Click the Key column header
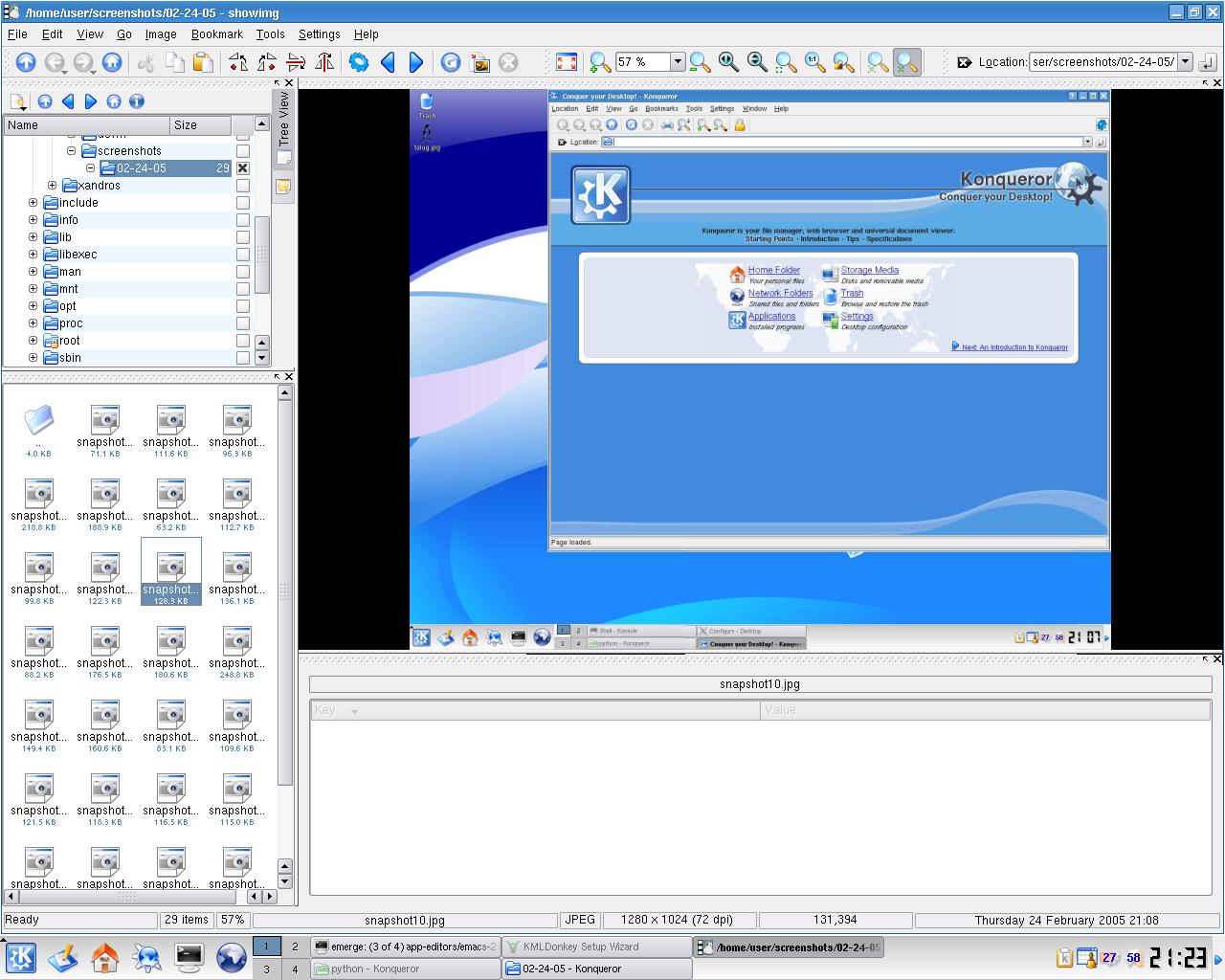This screenshot has height=980, width=1225. tap(536, 710)
